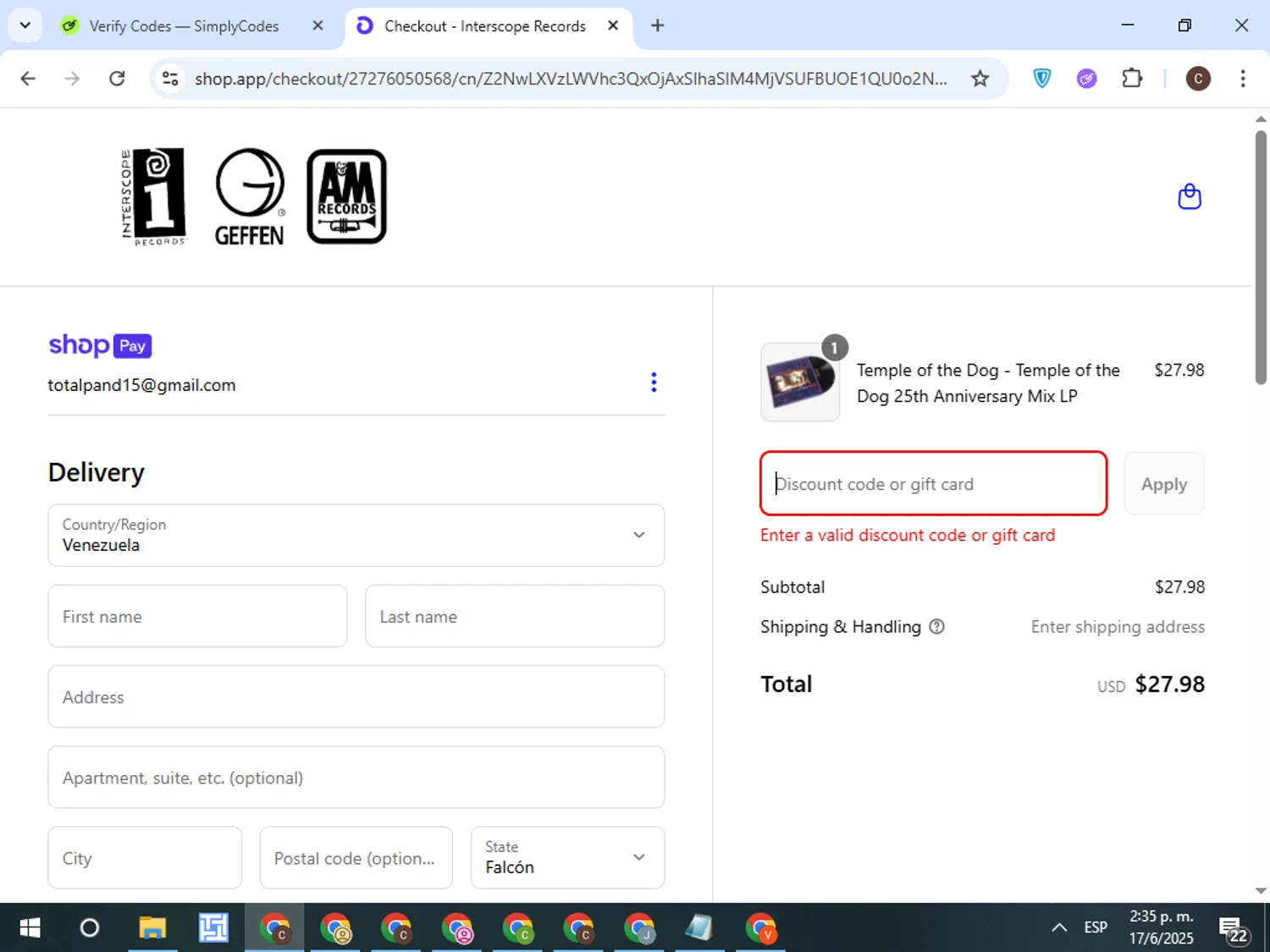Close the Checkout - Interscope Records tab

coord(613,25)
